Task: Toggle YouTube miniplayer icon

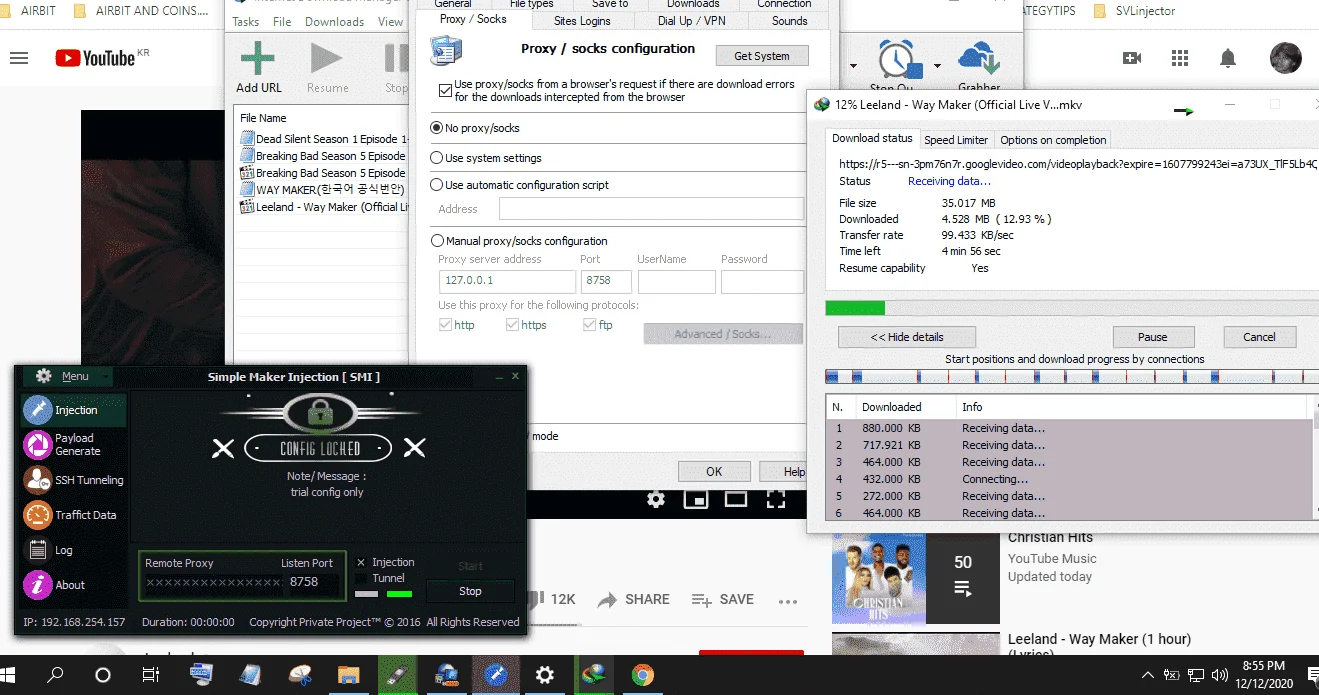Action: click(696, 498)
